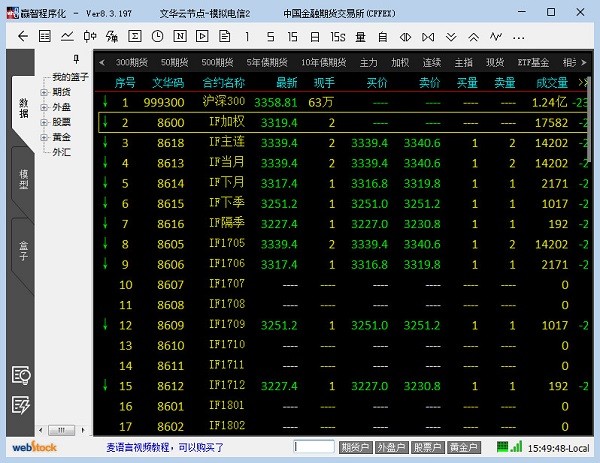
Task: Switch to the ETF基金 tab
Action: 533,62
